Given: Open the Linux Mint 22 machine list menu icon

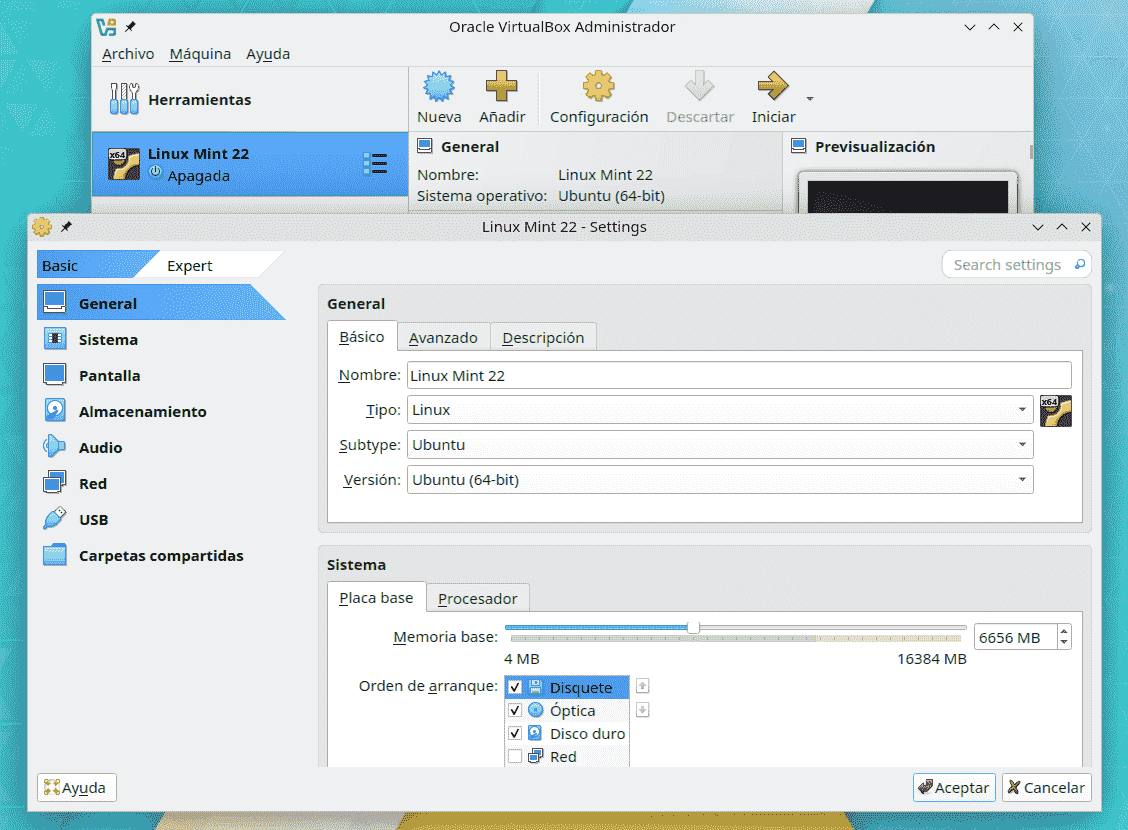Looking at the screenshot, I should click(376, 164).
